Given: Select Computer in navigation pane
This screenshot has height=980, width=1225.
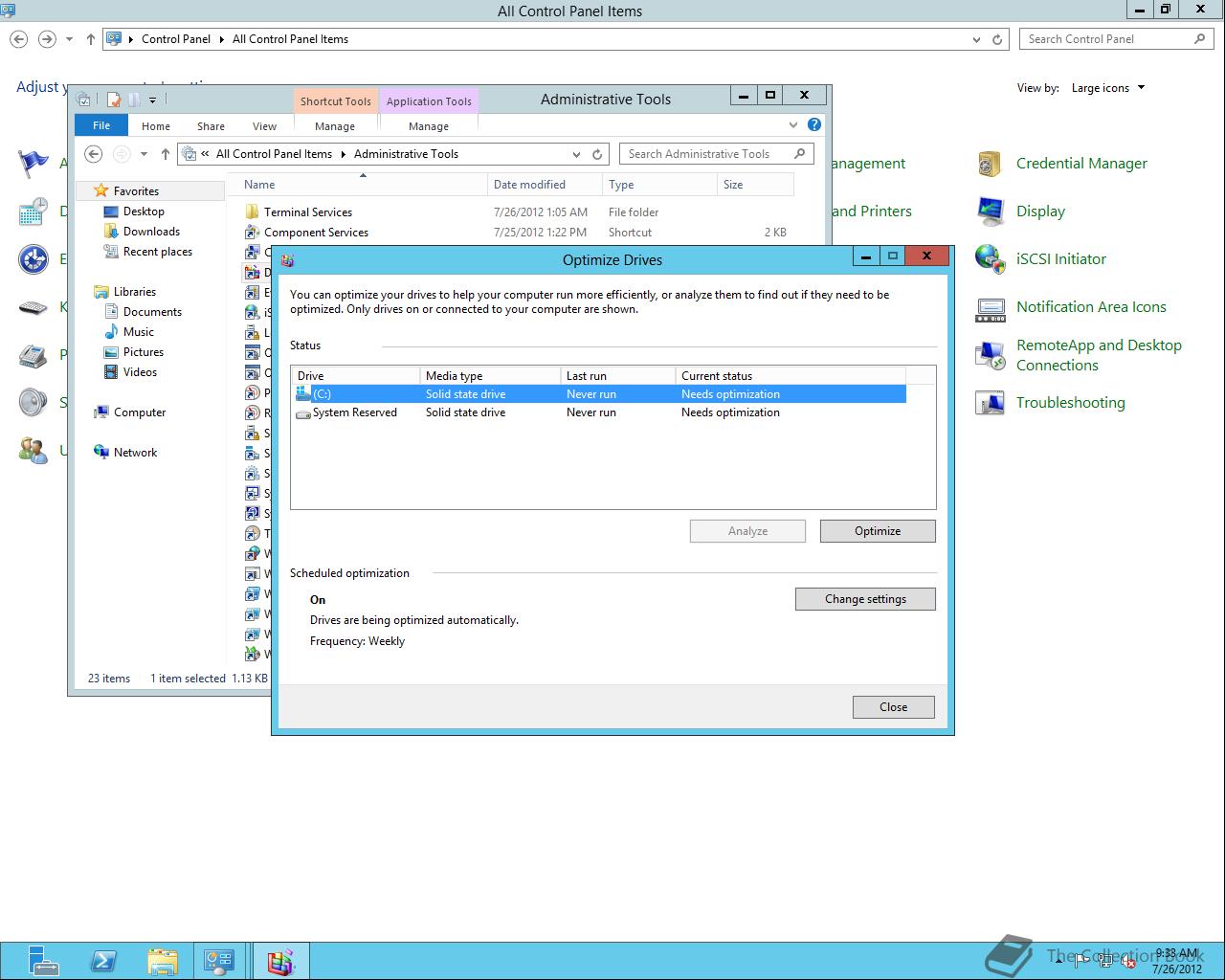Looking at the screenshot, I should pos(140,412).
